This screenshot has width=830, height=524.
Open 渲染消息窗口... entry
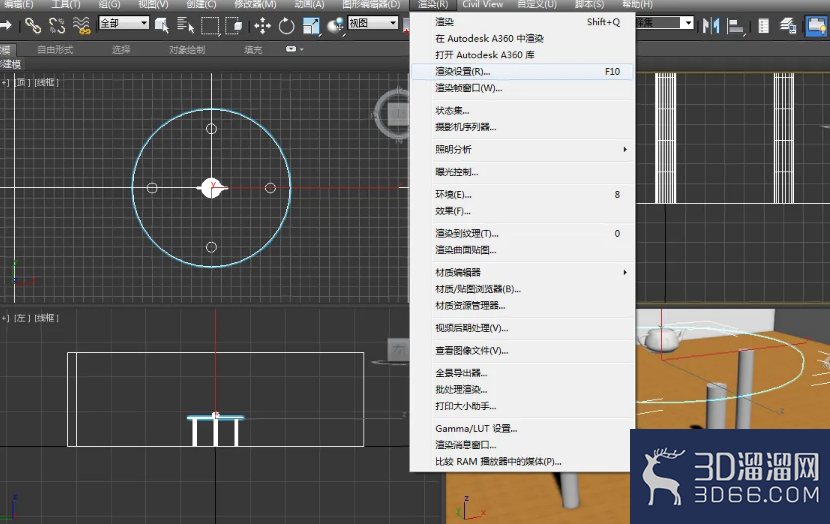pyautogui.click(x=522, y=445)
